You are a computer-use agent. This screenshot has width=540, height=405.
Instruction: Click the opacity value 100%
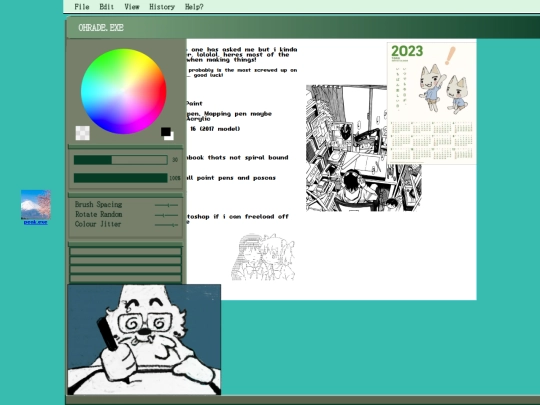click(175, 178)
